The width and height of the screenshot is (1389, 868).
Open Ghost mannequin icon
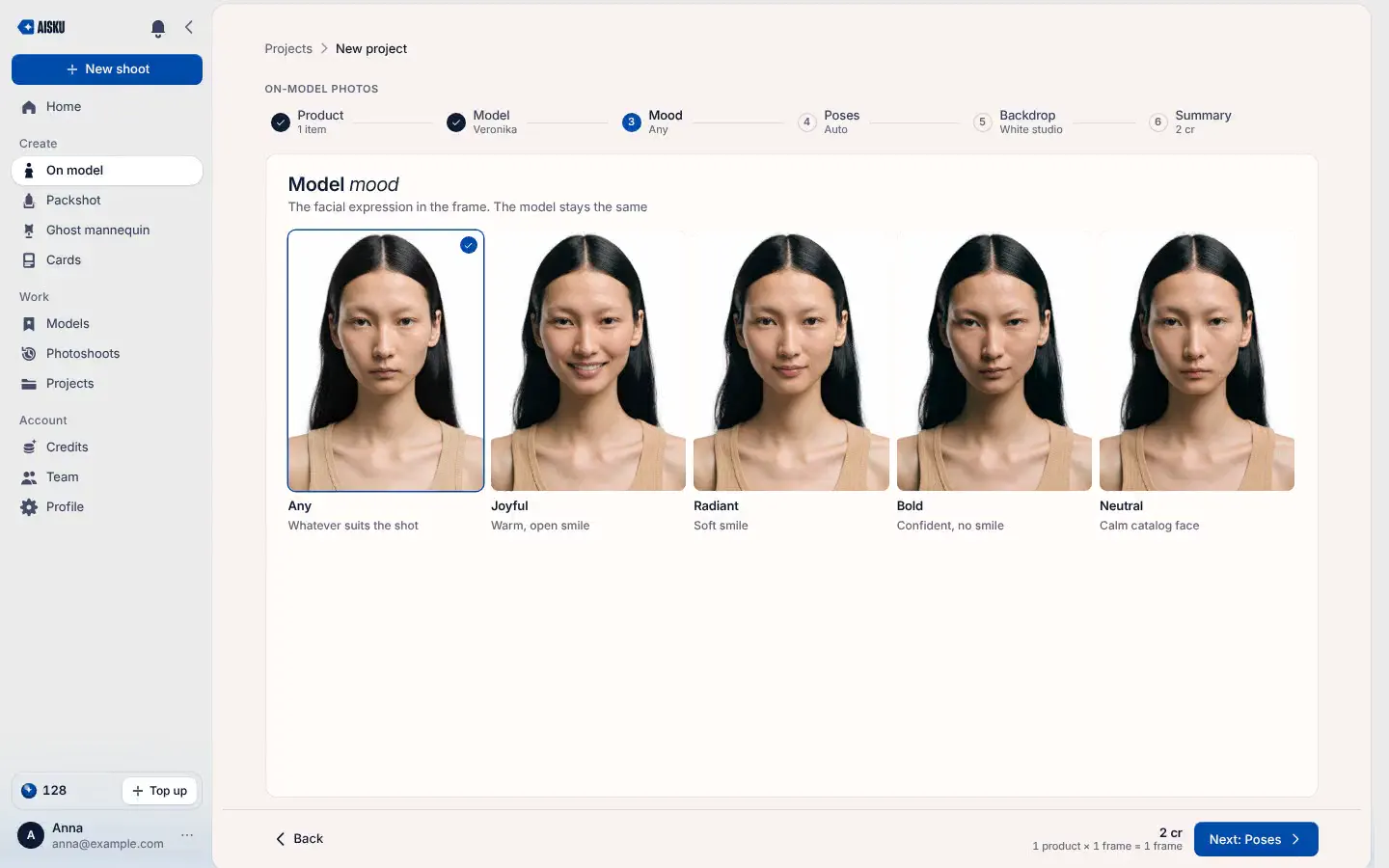(x=29, y=231)
